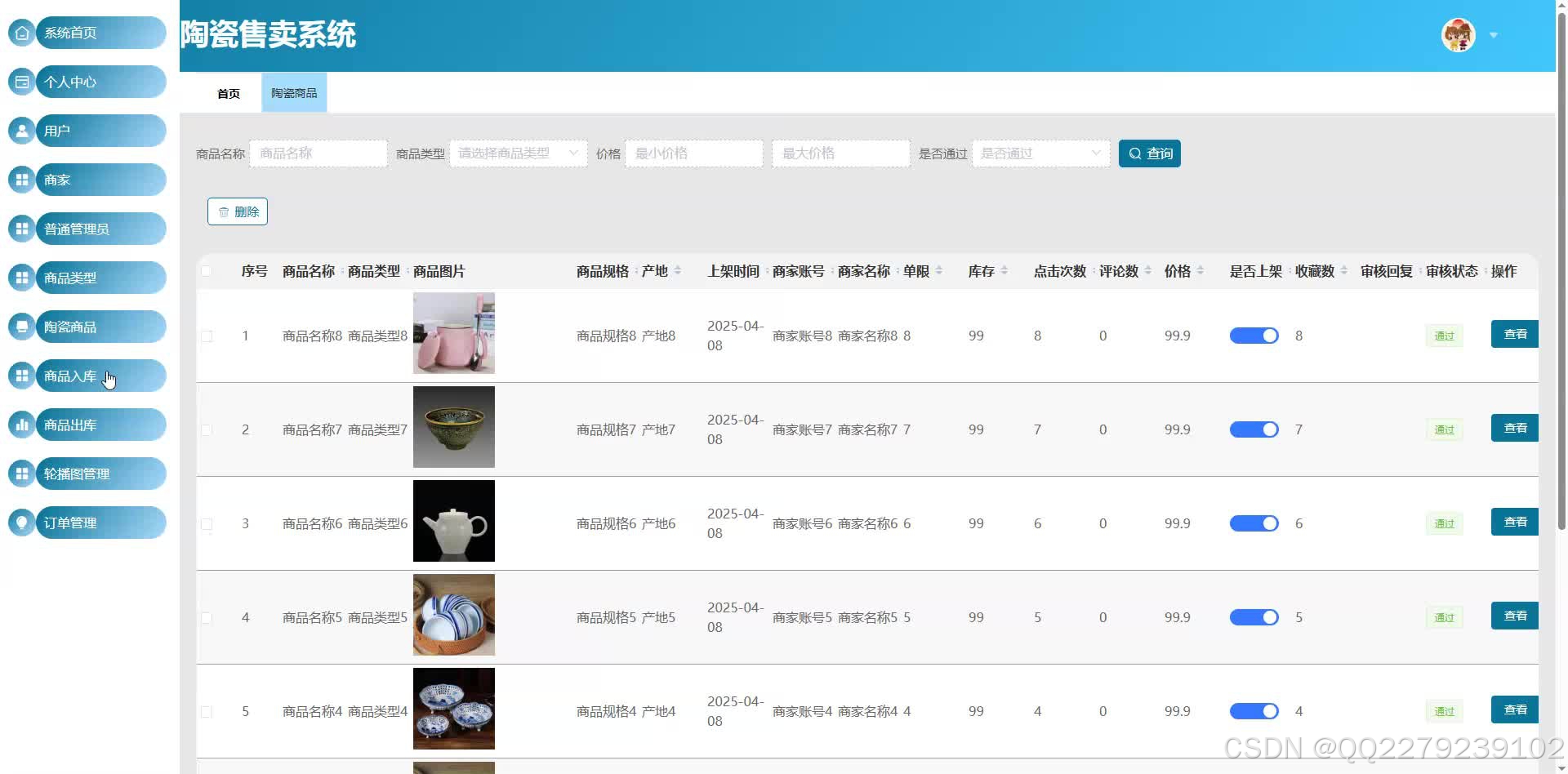Sort by 价格 using its sort arrows
1568x774 pixels.
click(1200, 271)
